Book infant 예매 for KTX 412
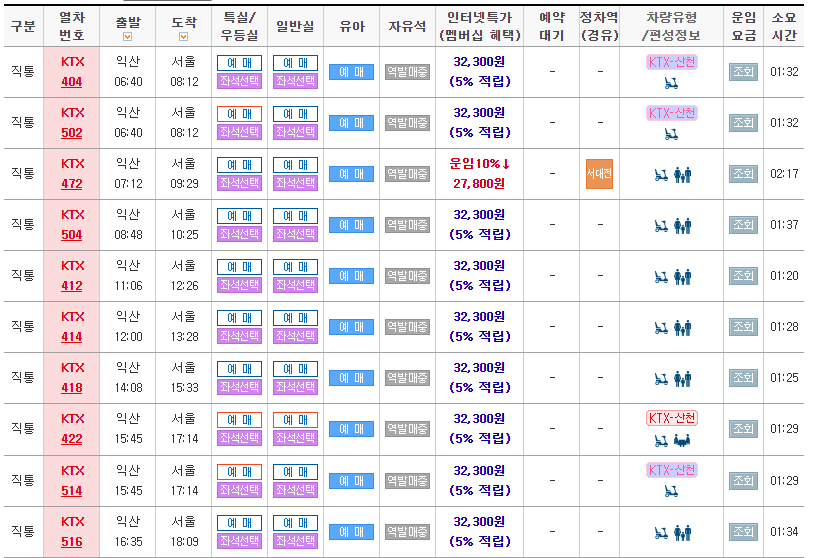This screenshot has width=817, height=558. (x=351, y=276)
